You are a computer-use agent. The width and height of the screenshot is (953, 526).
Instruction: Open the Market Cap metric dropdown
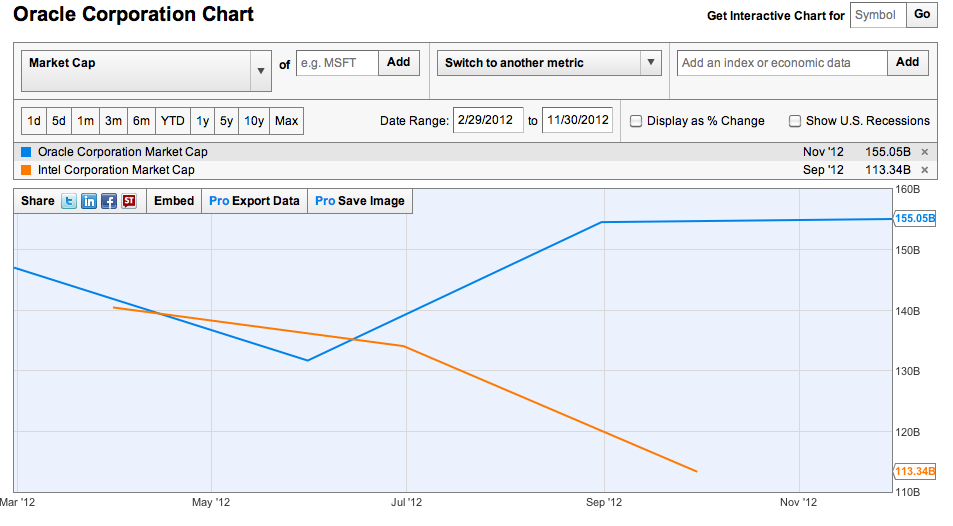[146, 71]
